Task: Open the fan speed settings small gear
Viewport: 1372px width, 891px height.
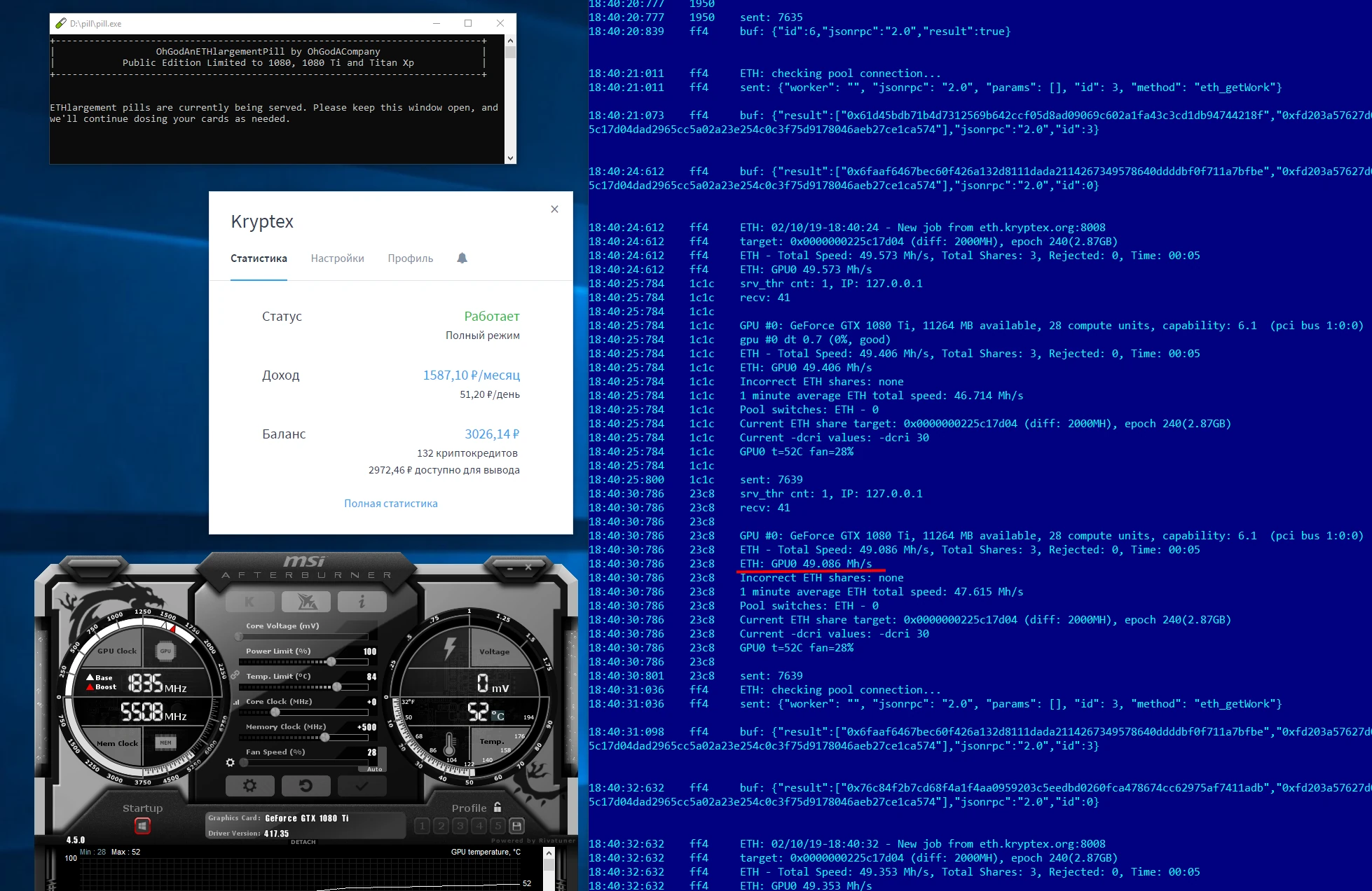Action: click(231, 762)
